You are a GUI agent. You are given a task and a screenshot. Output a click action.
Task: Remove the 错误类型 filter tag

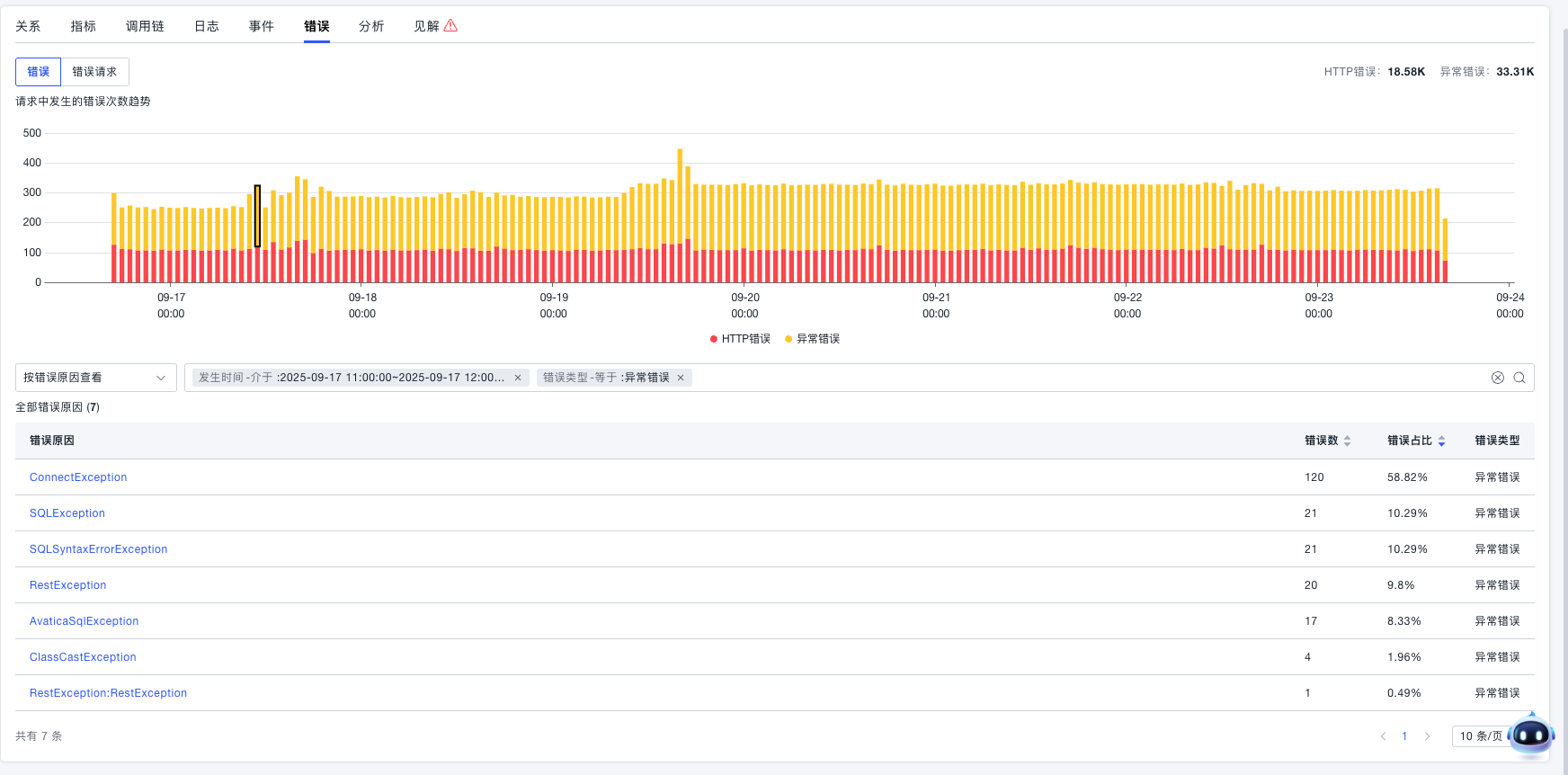pos(681,378)
